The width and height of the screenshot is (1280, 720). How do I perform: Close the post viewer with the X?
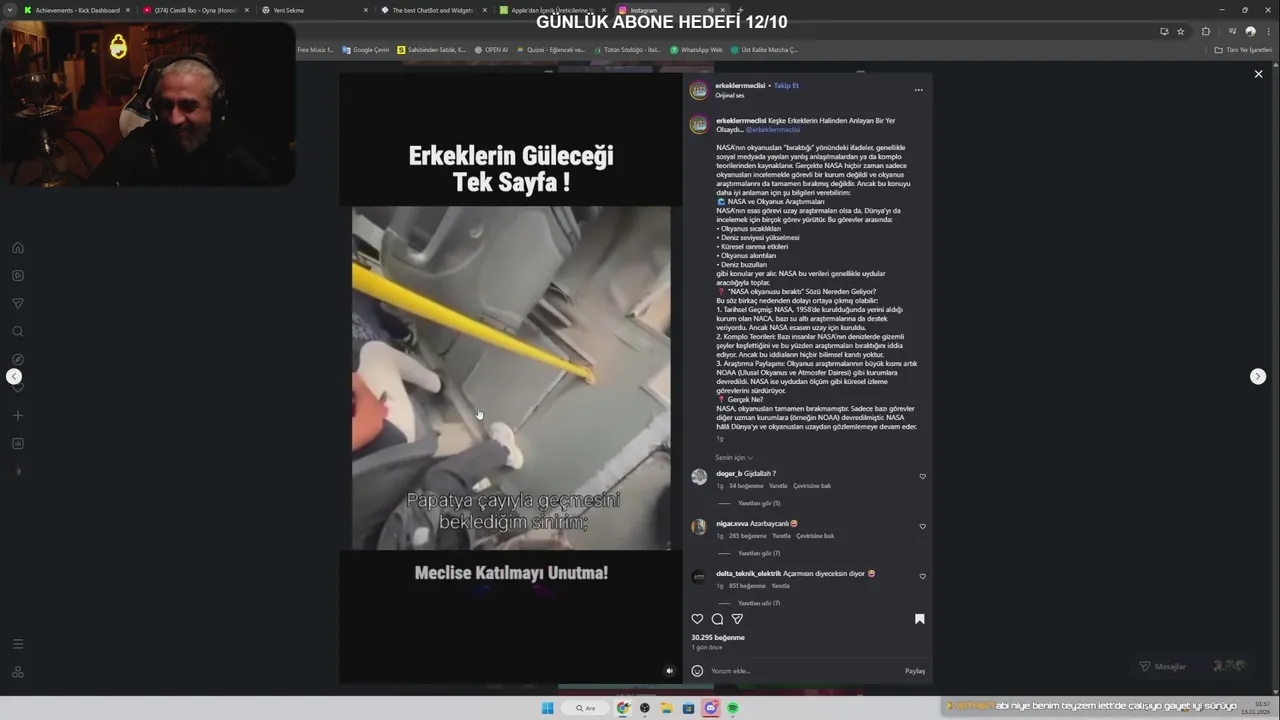point(1258,74)
